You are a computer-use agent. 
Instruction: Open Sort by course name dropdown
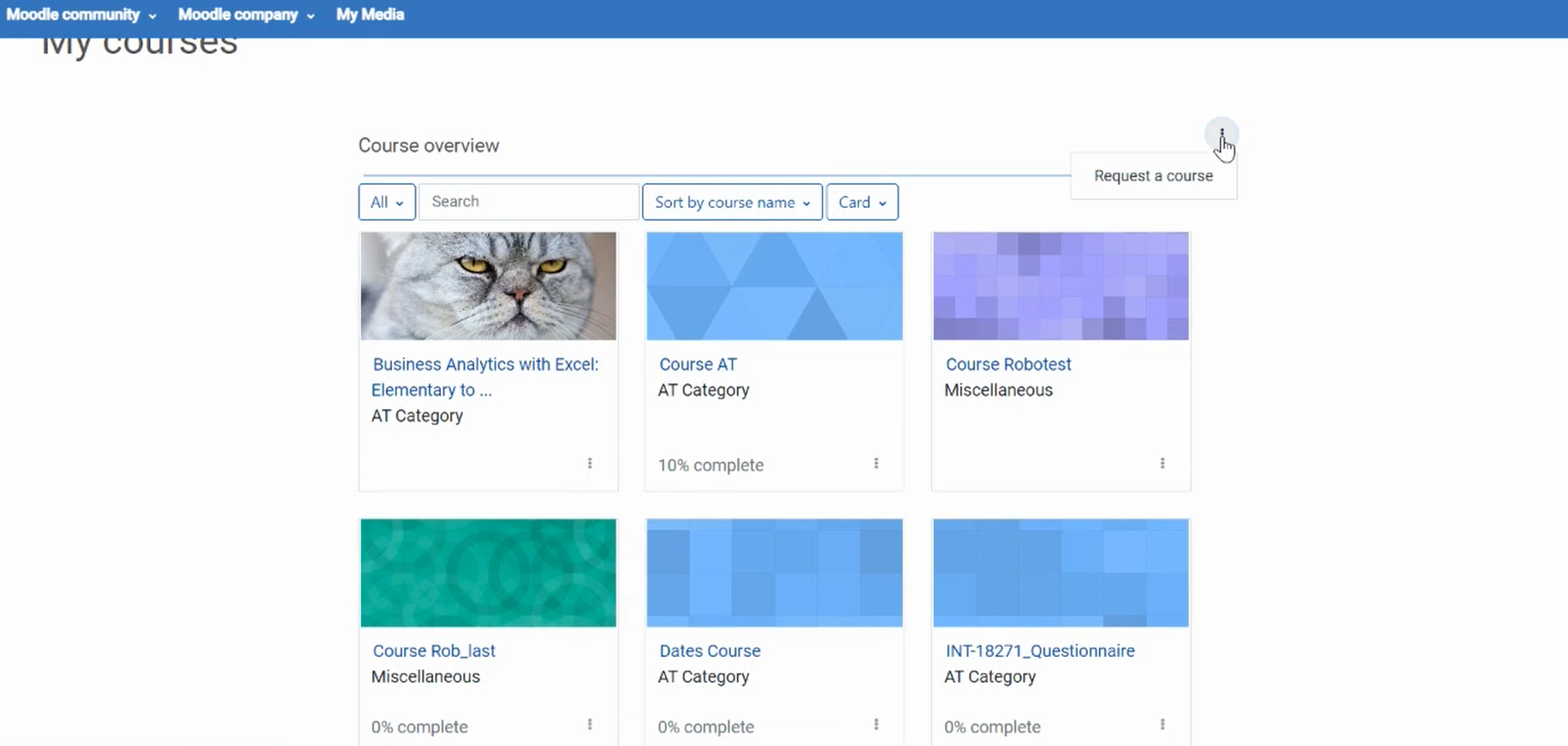[733, 202]
